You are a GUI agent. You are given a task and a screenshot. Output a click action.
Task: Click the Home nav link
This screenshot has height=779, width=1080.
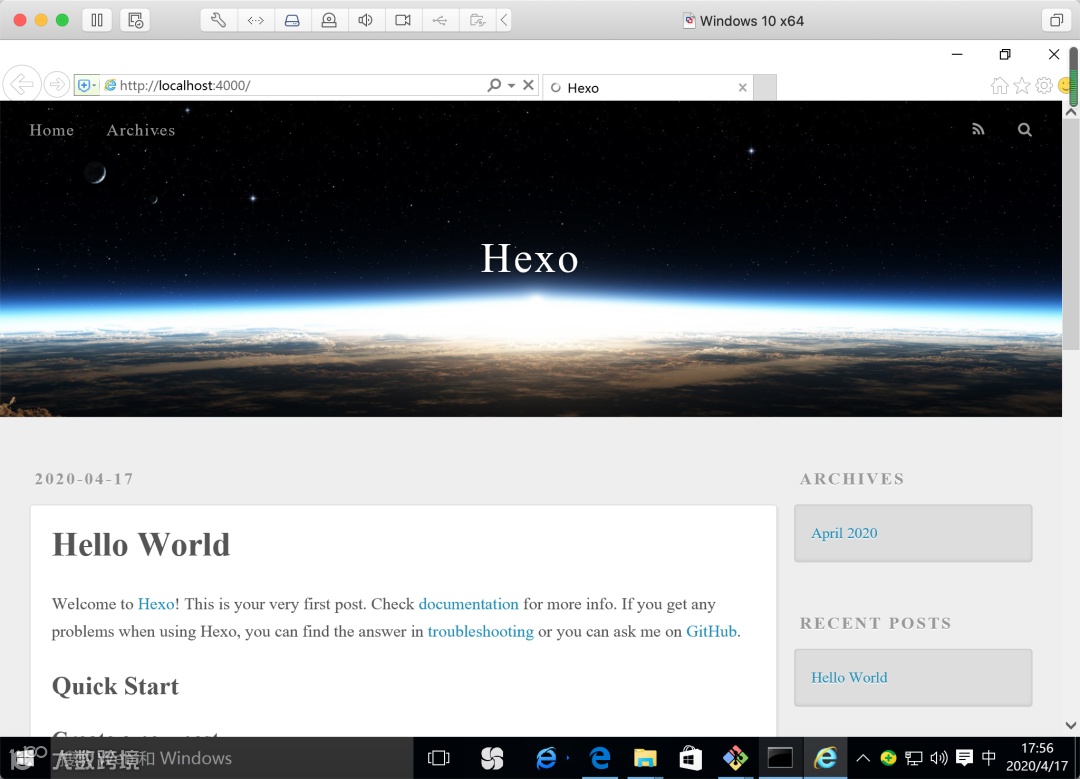click(52, 130)
